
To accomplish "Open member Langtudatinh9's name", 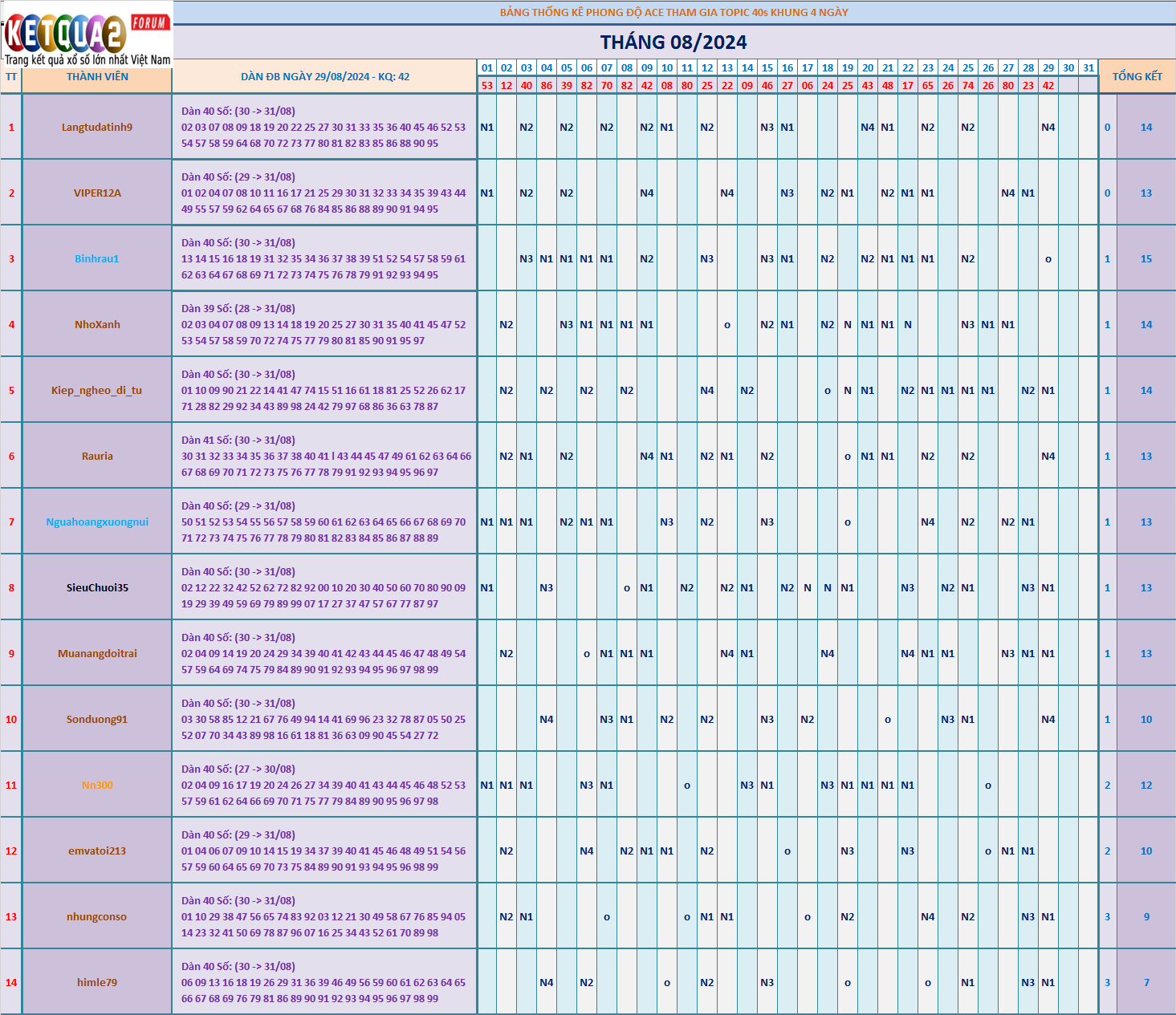I will pyautogui.click(x=97, y=127).
